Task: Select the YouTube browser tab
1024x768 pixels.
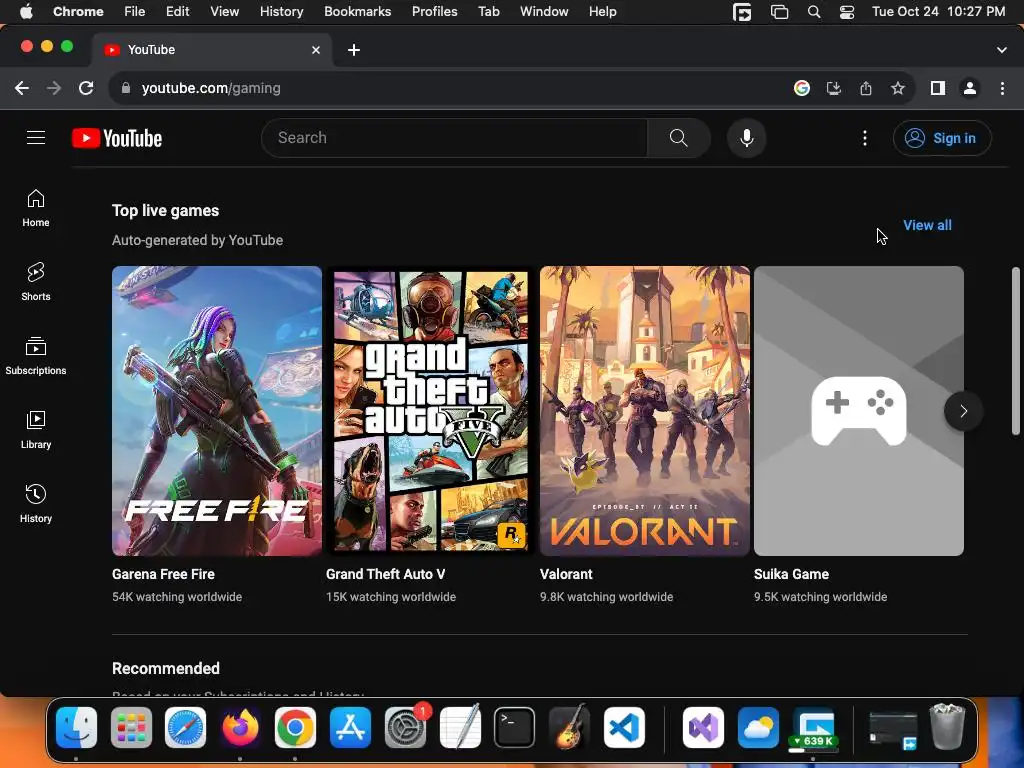Action: [x=212, y=50]
